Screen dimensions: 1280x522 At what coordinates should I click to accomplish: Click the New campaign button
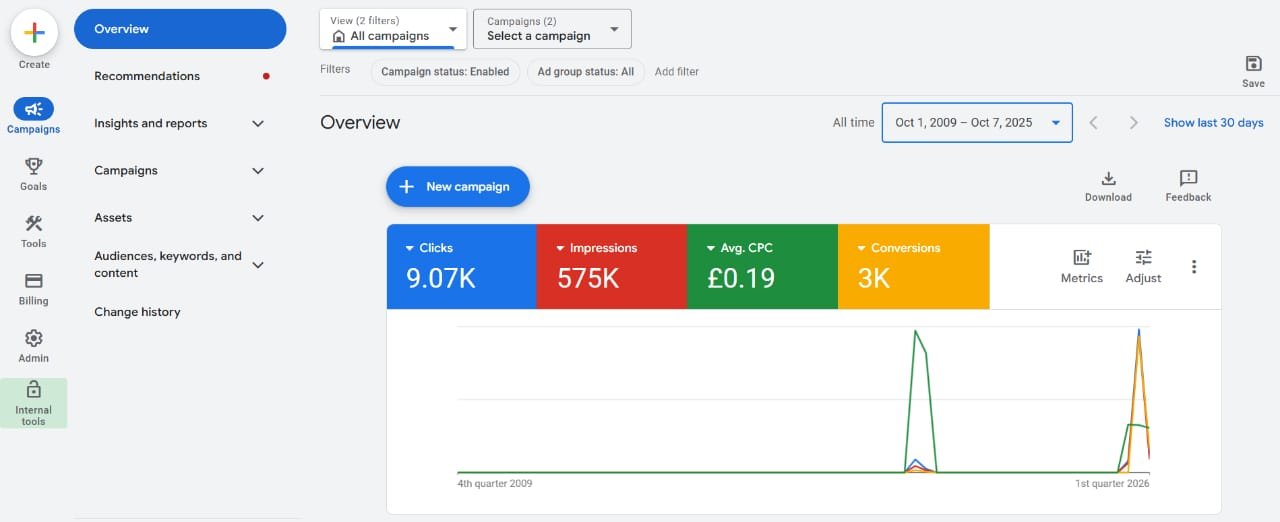point(458,187)
